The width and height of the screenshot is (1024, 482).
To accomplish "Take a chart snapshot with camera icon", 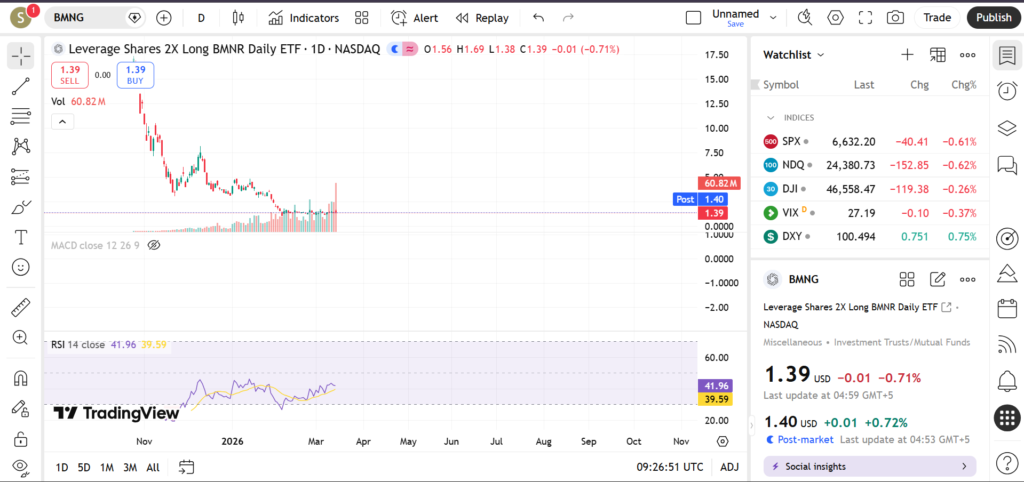I will (895, 17).
